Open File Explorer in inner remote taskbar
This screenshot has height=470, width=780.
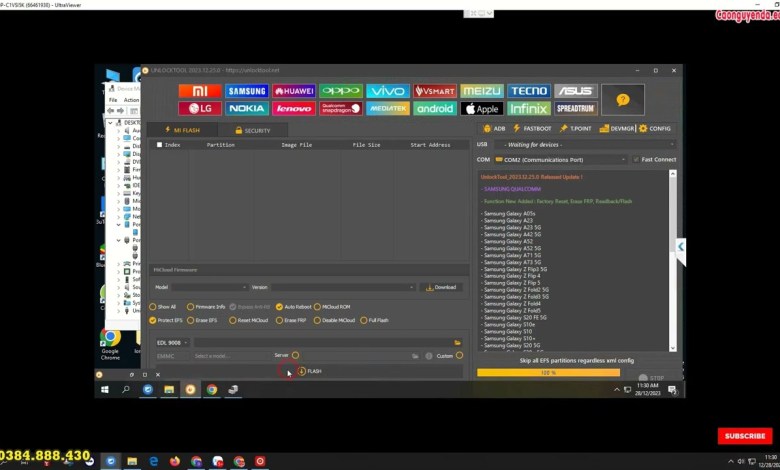pyautogui.click(x=169, y=389)
